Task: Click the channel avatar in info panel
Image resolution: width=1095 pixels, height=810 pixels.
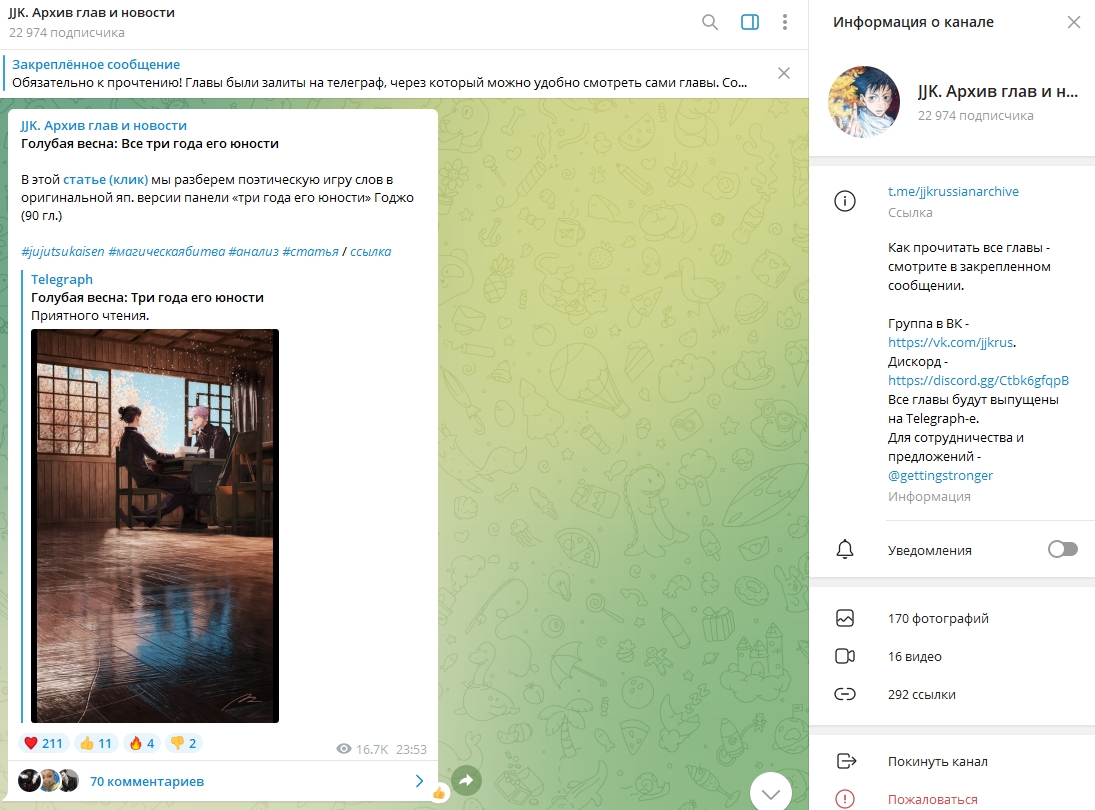Action: click(863, 102)
